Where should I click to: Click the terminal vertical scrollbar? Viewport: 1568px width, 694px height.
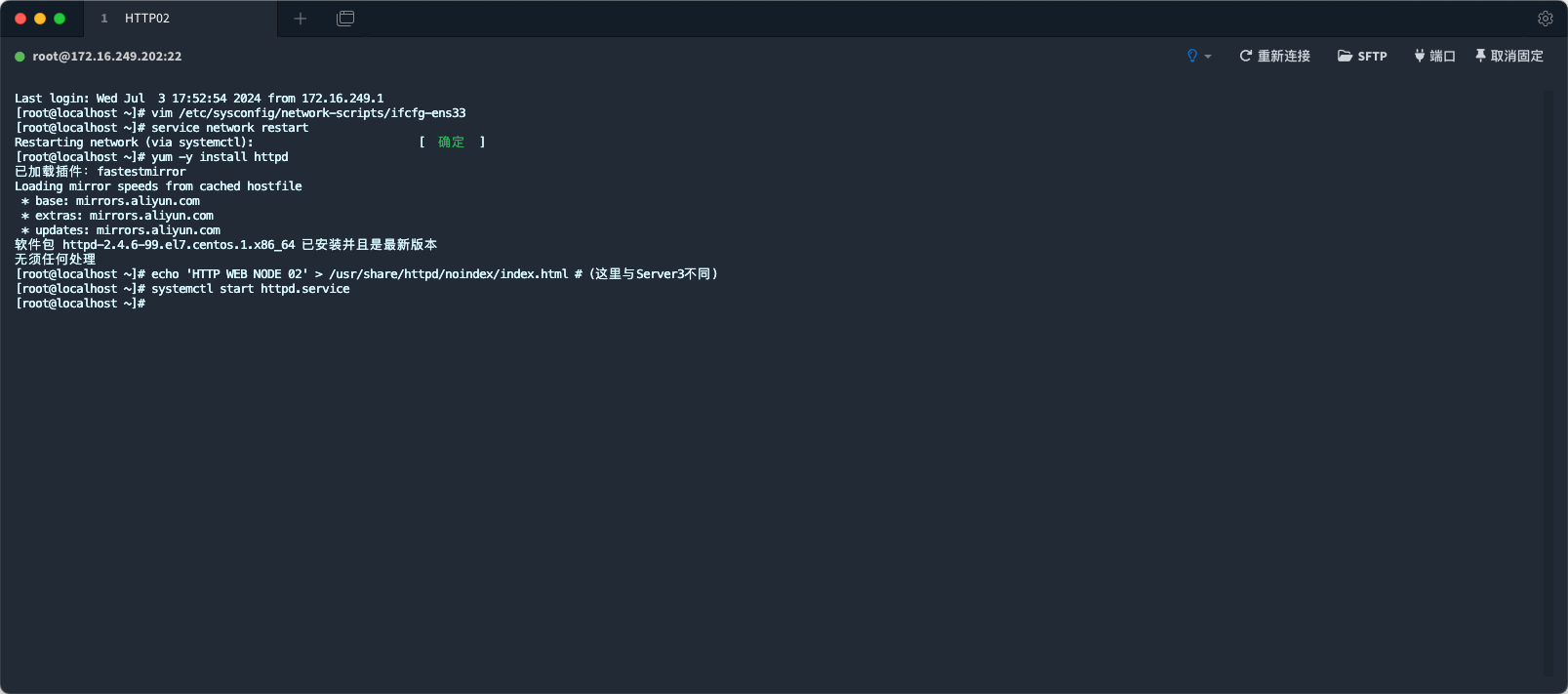pos(1548,381)
